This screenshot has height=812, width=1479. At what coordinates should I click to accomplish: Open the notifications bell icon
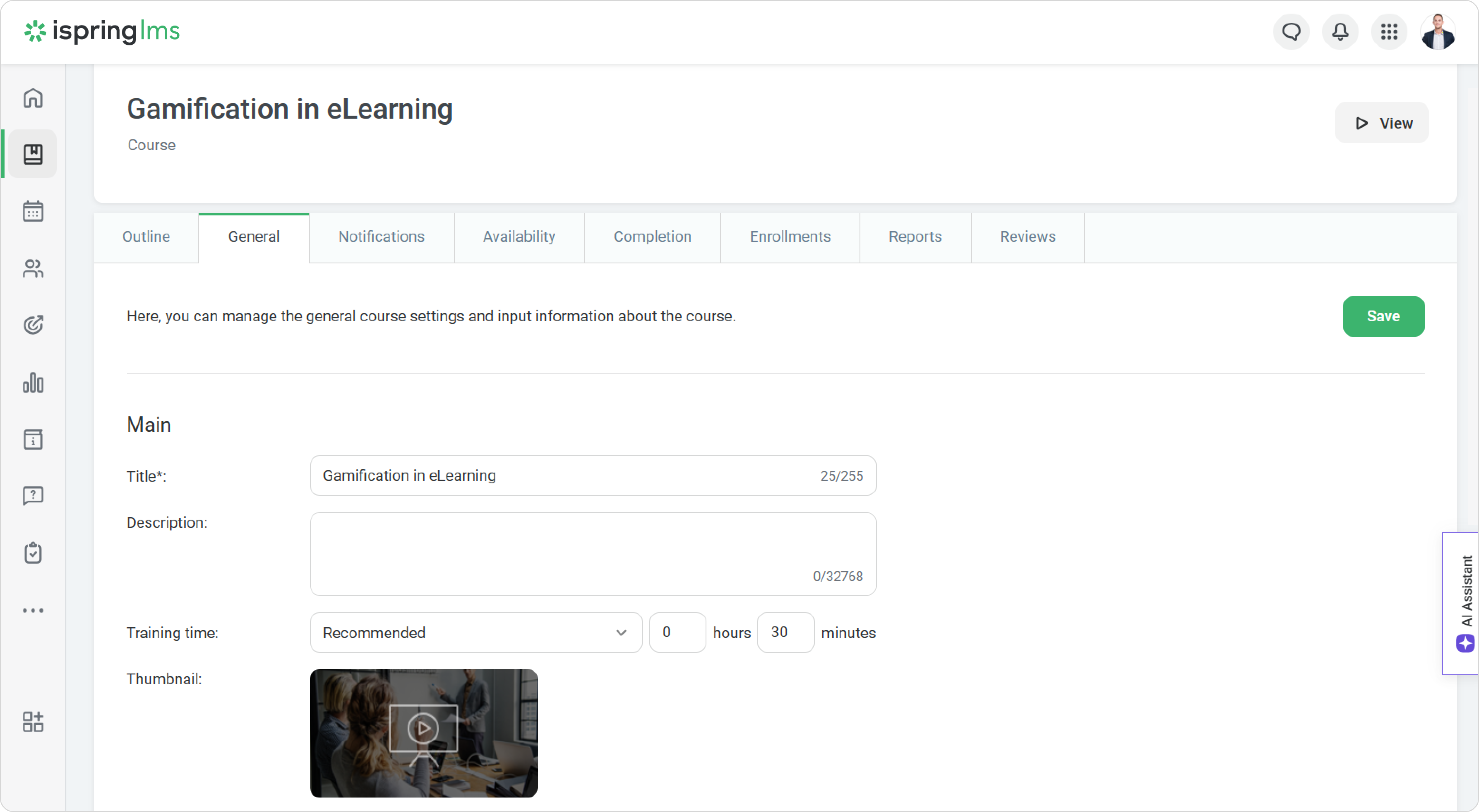(1340, 31)
